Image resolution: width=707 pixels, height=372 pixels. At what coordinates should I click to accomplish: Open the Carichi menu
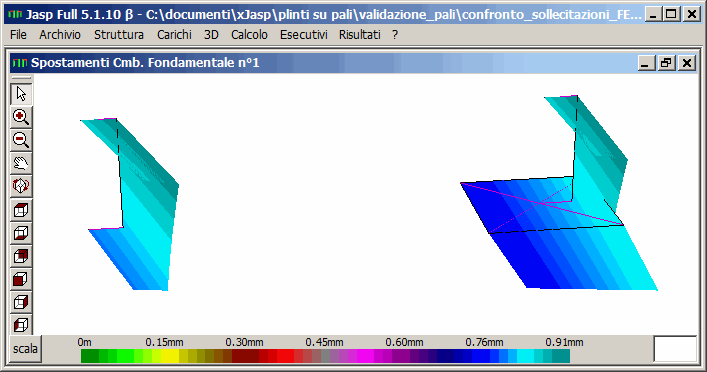pyautogui.click(x=174, y=35)
